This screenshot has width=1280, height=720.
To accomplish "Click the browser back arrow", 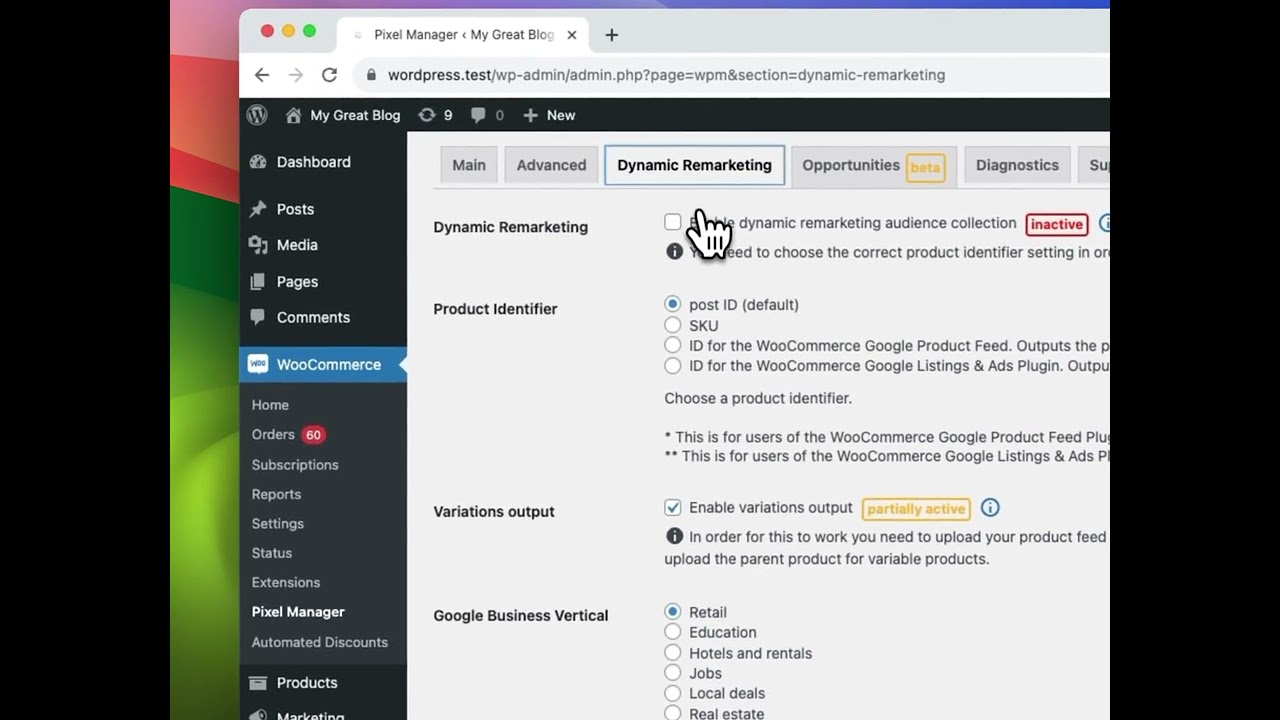I will click(x=262, y=75).
